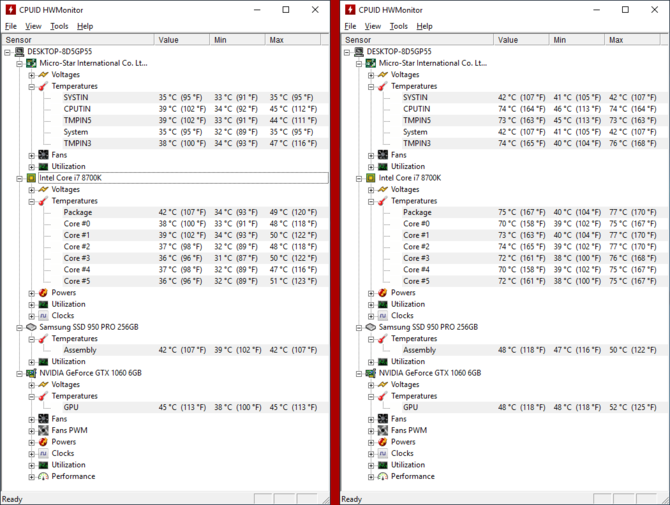Select Package temperature row in right window
Image resolution: width=670 pixels, height=505 pixels.
tap(535, 212)
